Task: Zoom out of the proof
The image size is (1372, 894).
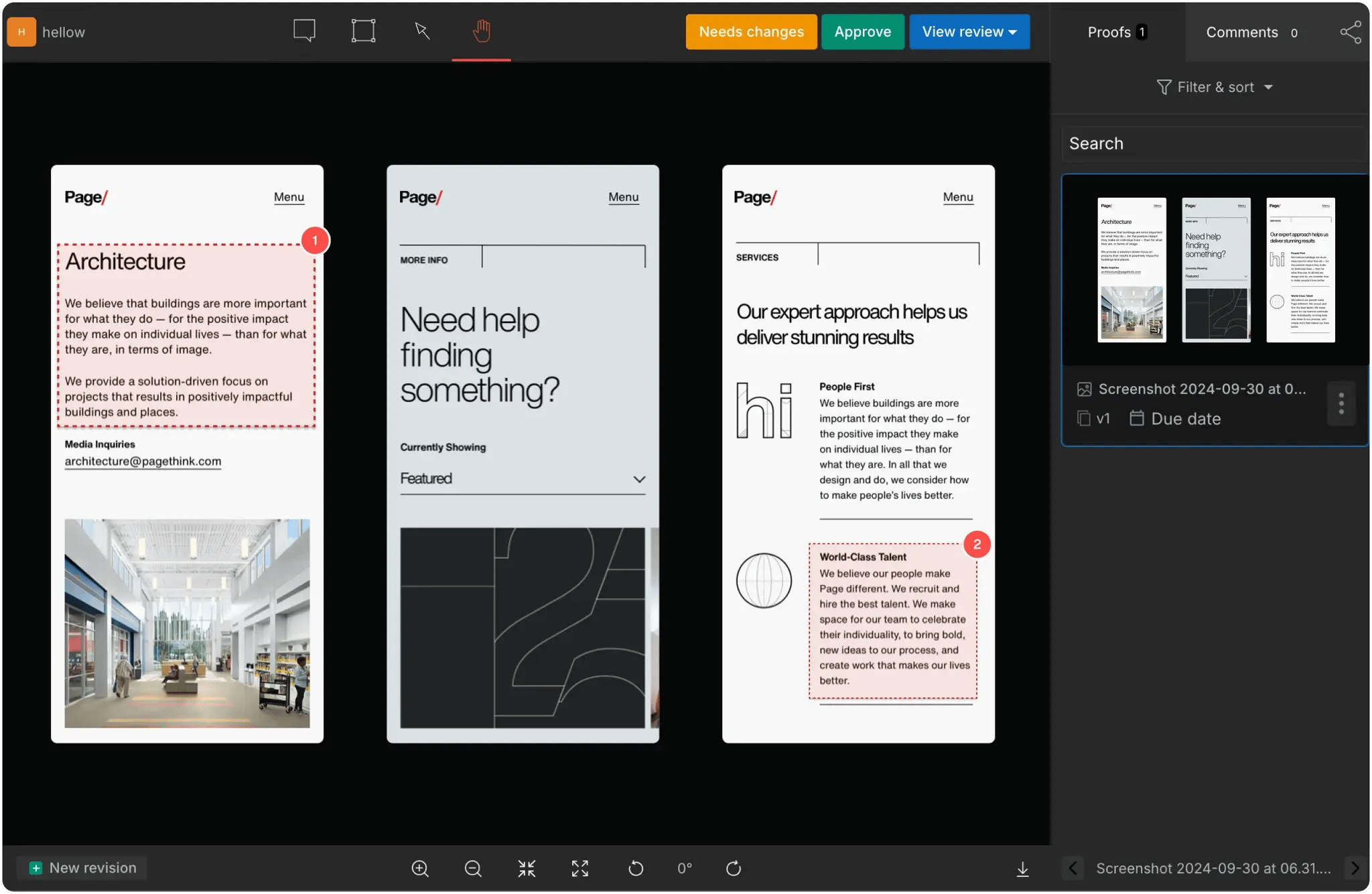Action: [472, 868]
